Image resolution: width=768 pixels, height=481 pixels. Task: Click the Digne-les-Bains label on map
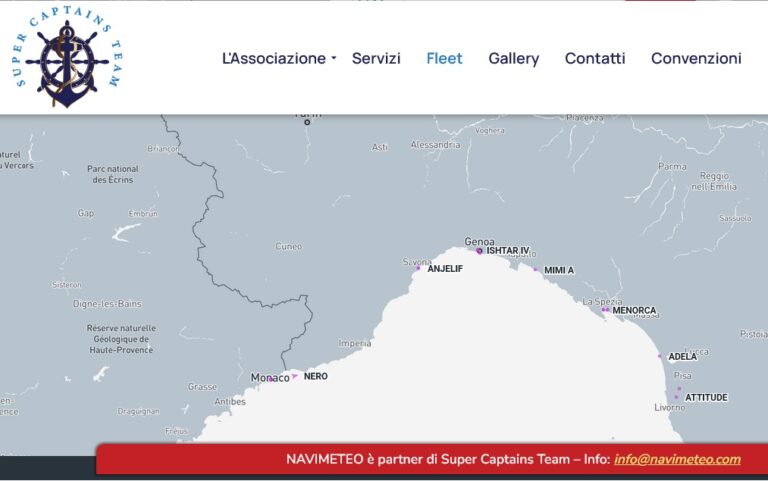pyautogui.click(x=107, y=304)
